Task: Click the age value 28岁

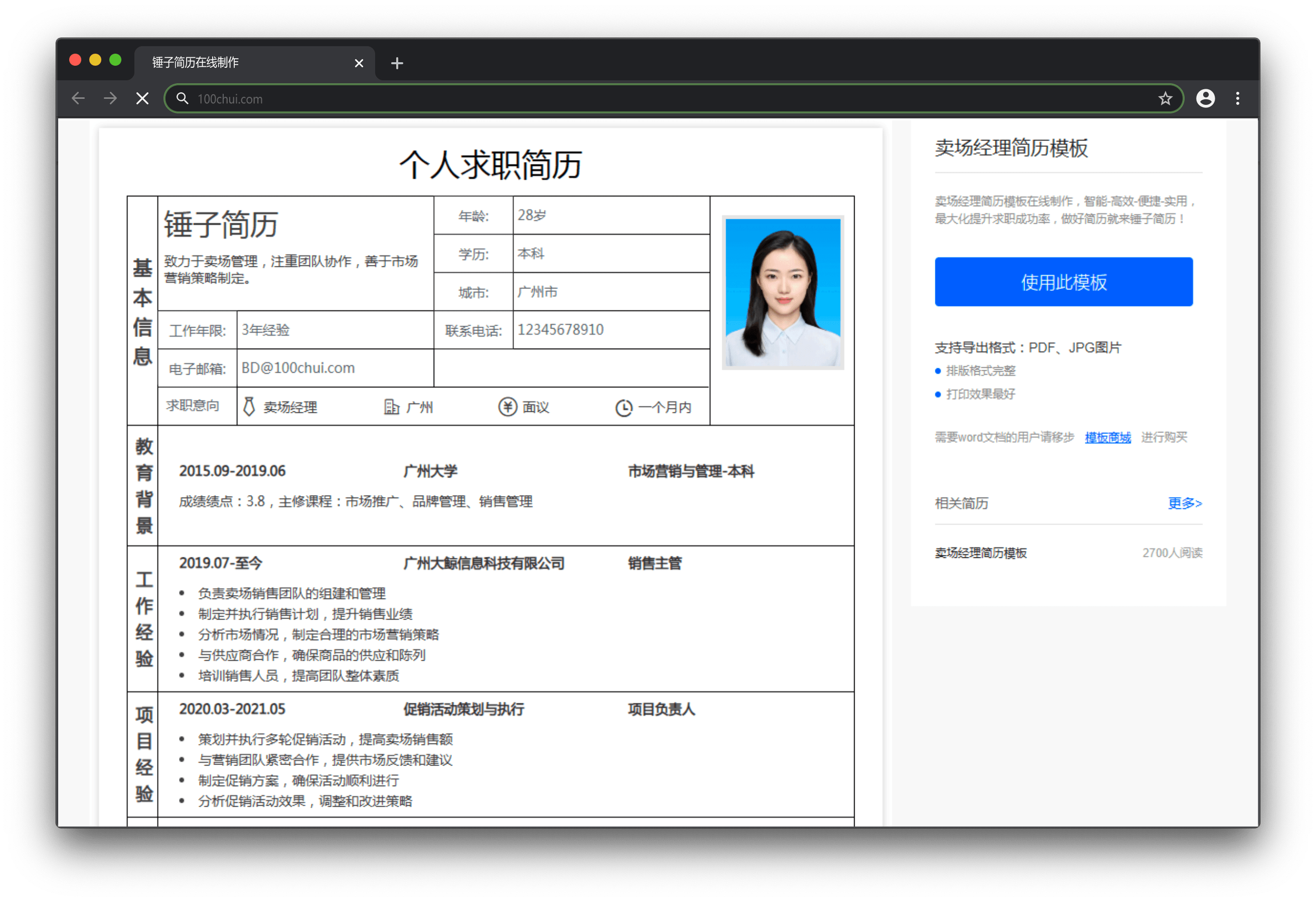Action: 532,215
